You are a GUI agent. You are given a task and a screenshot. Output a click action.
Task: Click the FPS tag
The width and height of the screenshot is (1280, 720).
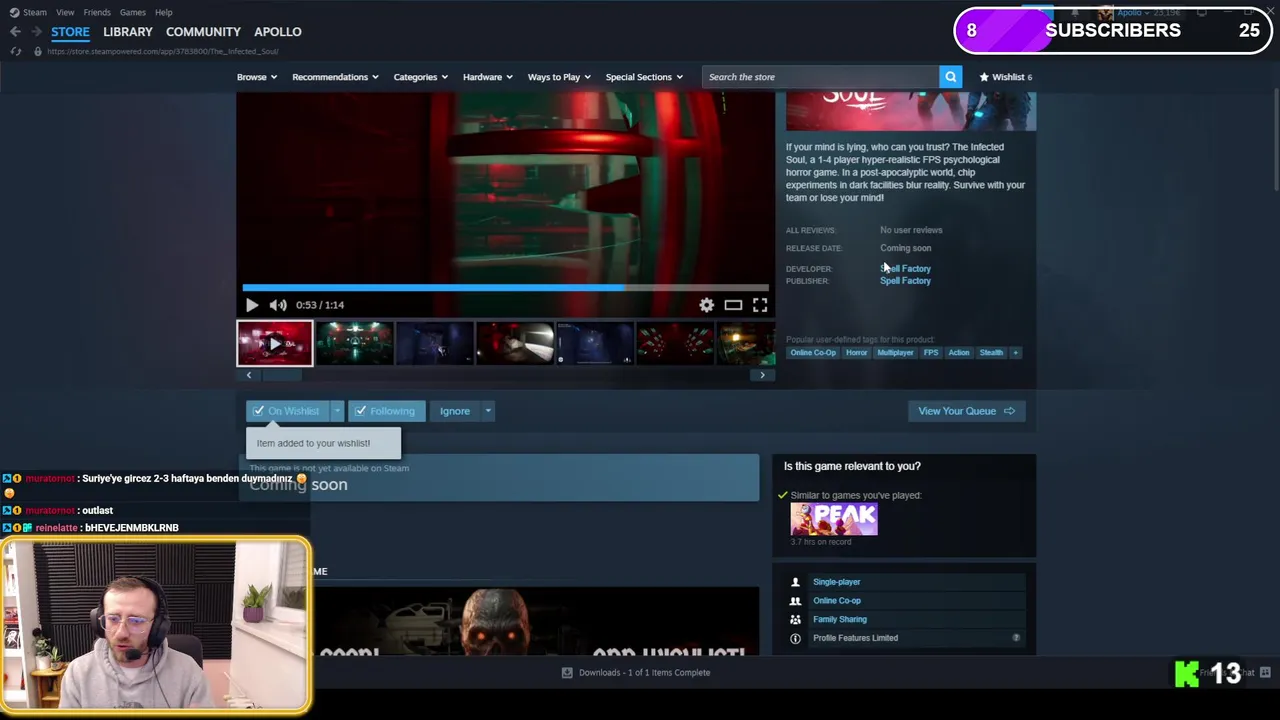931,352
